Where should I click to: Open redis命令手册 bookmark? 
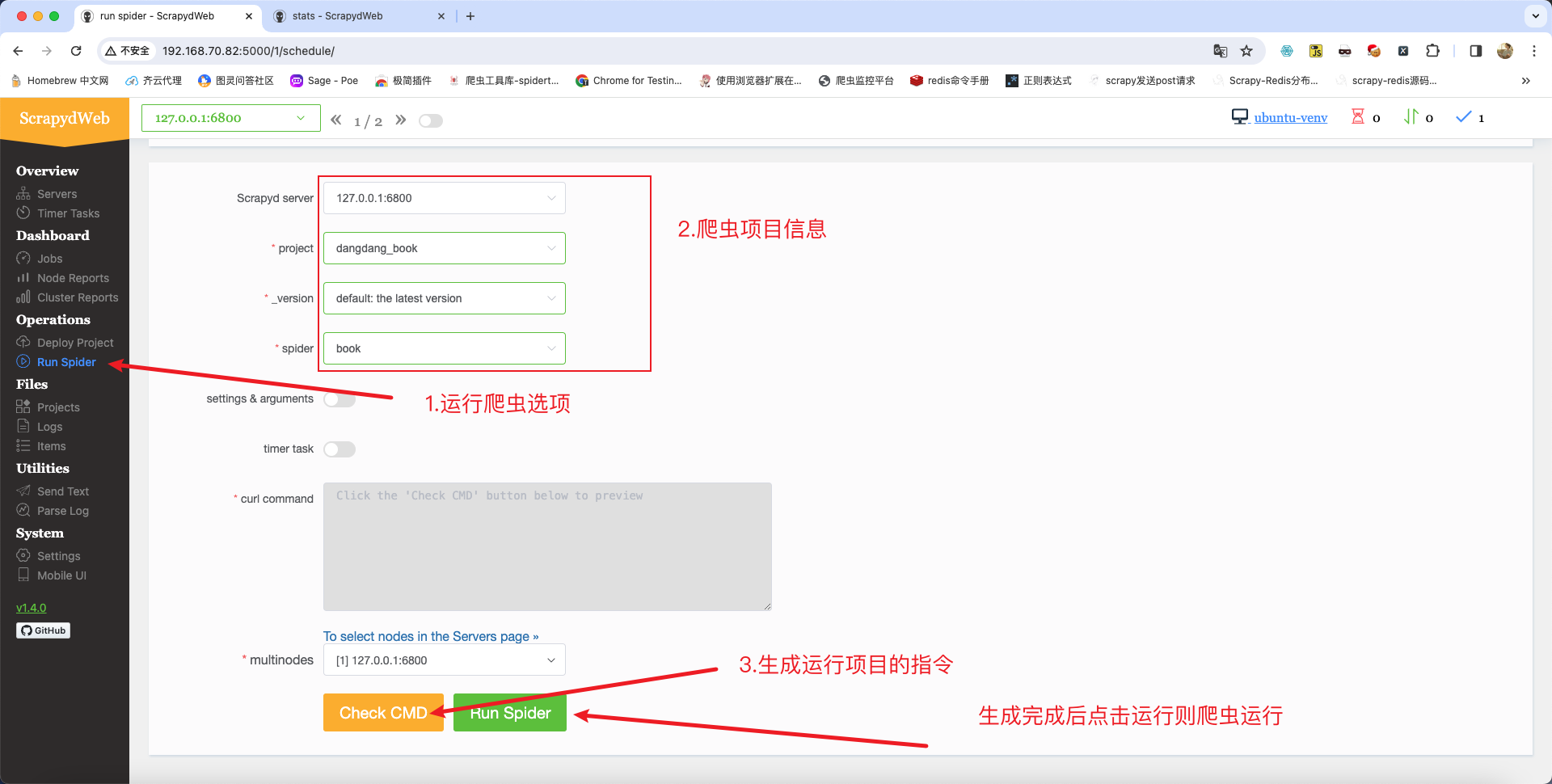(949, 81)
